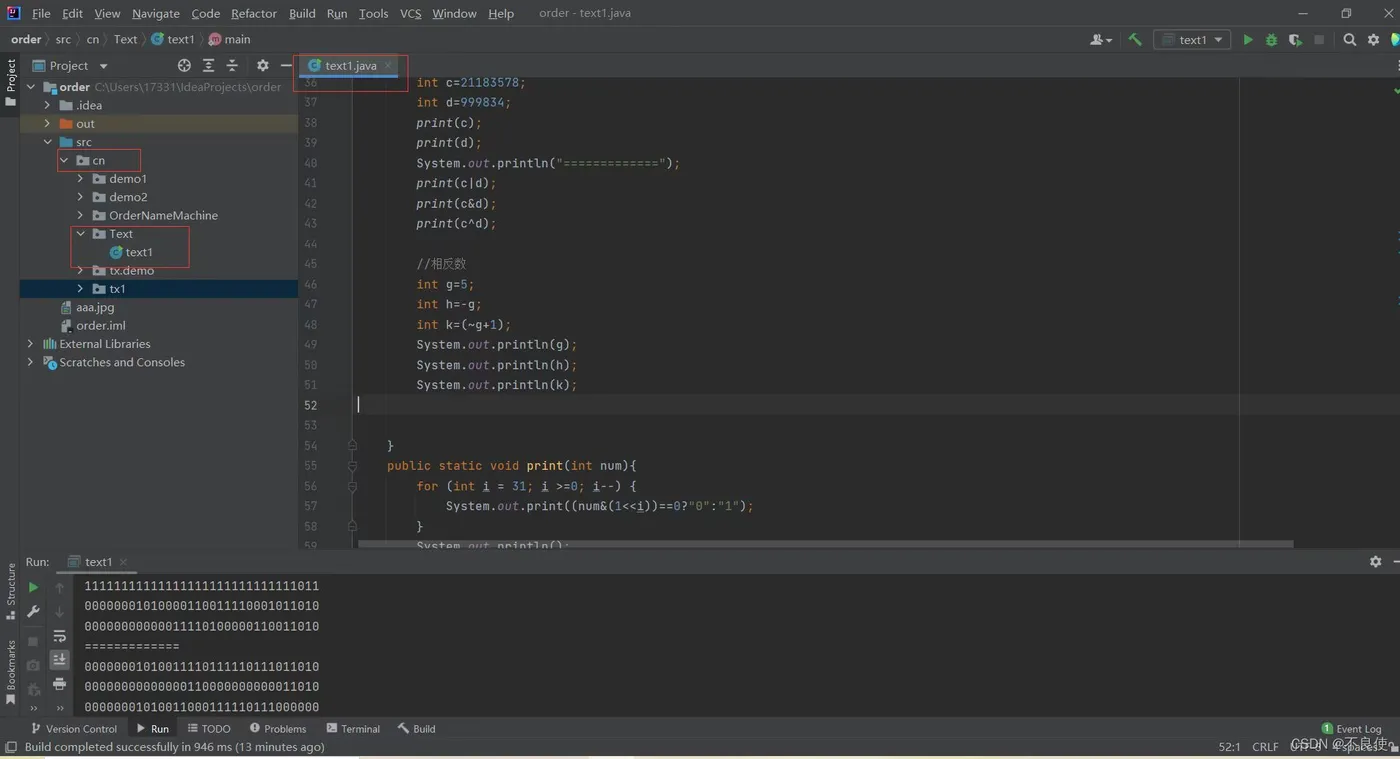The height and width of the screenshot is (759, 1400).
Task: Open the VCS menu
Action: pyautogui.click(x=410, y=13)
